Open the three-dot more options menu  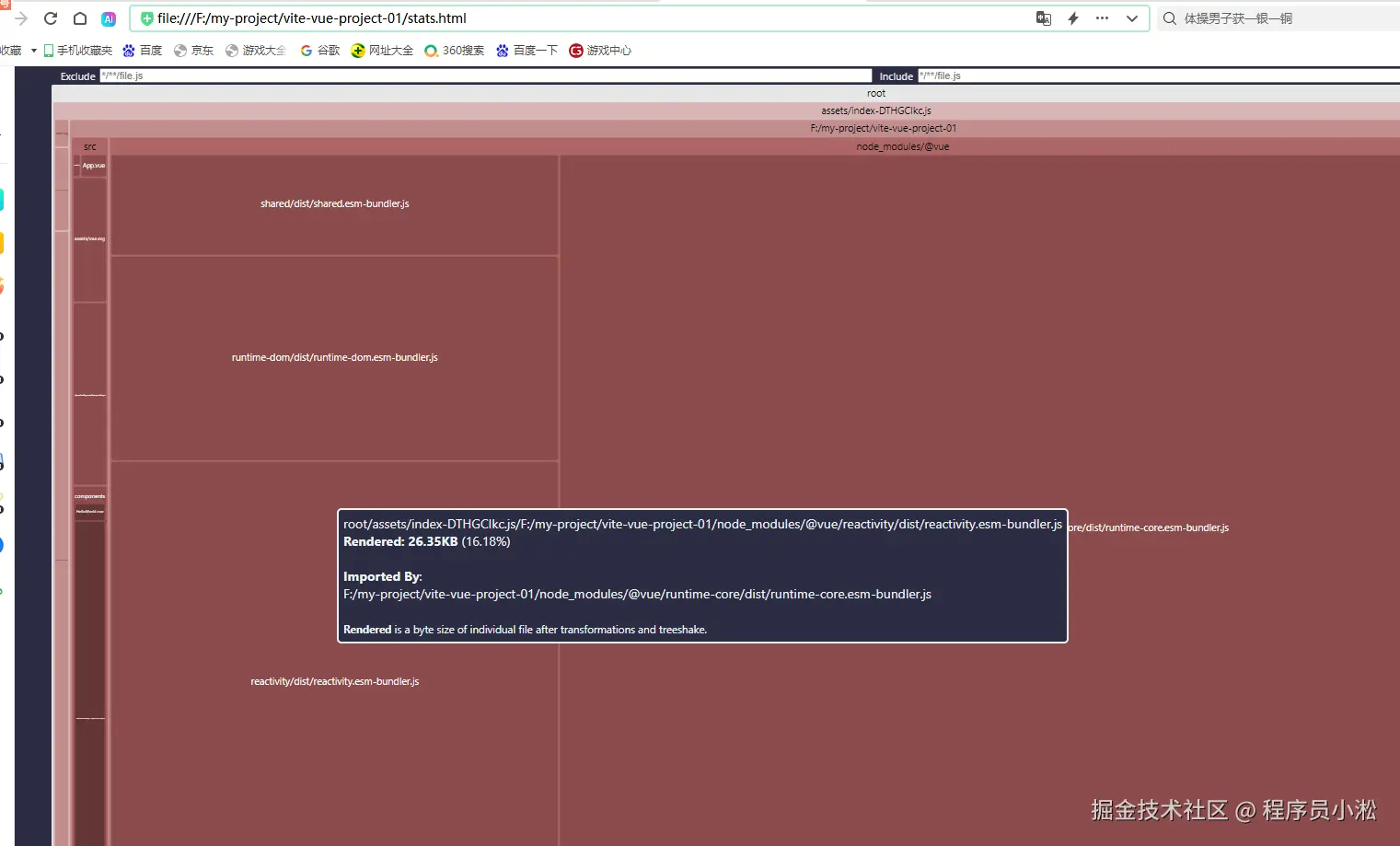tap(1102, 18)
